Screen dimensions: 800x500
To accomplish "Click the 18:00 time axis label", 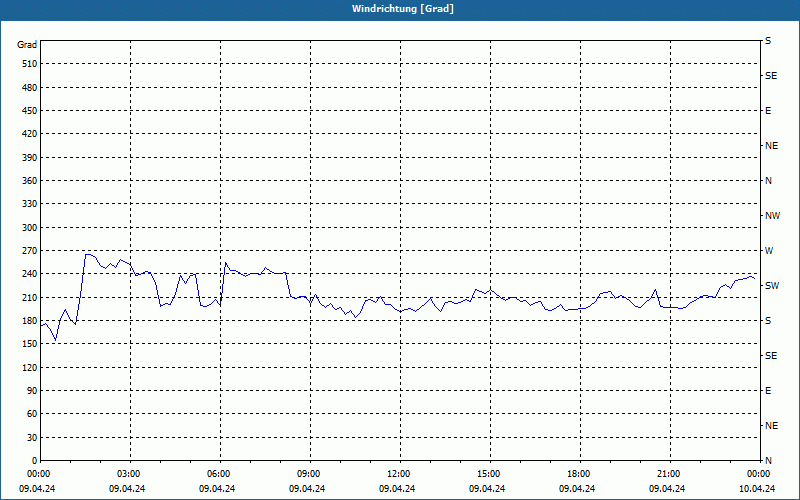I will point(580,474).
